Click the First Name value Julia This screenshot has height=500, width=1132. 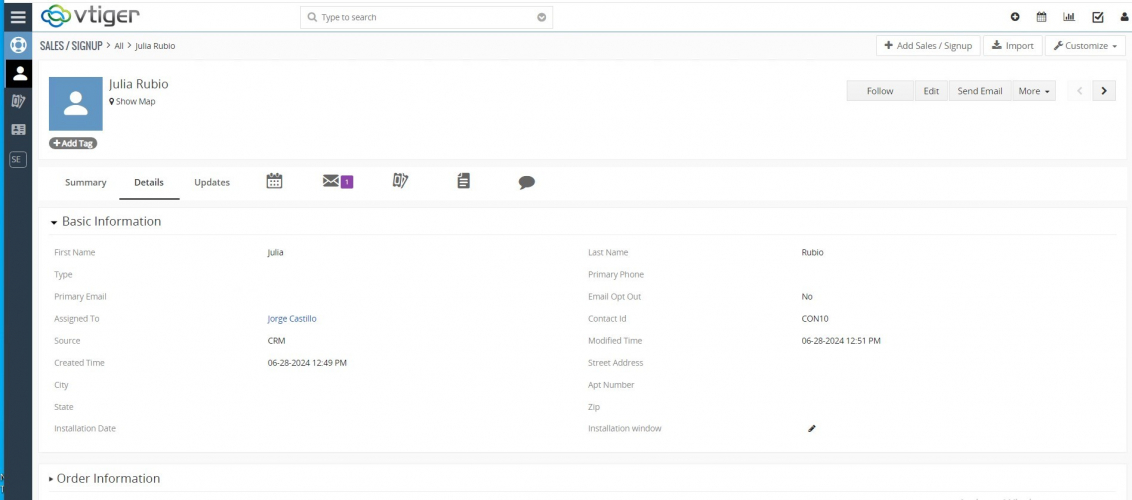pos(275,253)
